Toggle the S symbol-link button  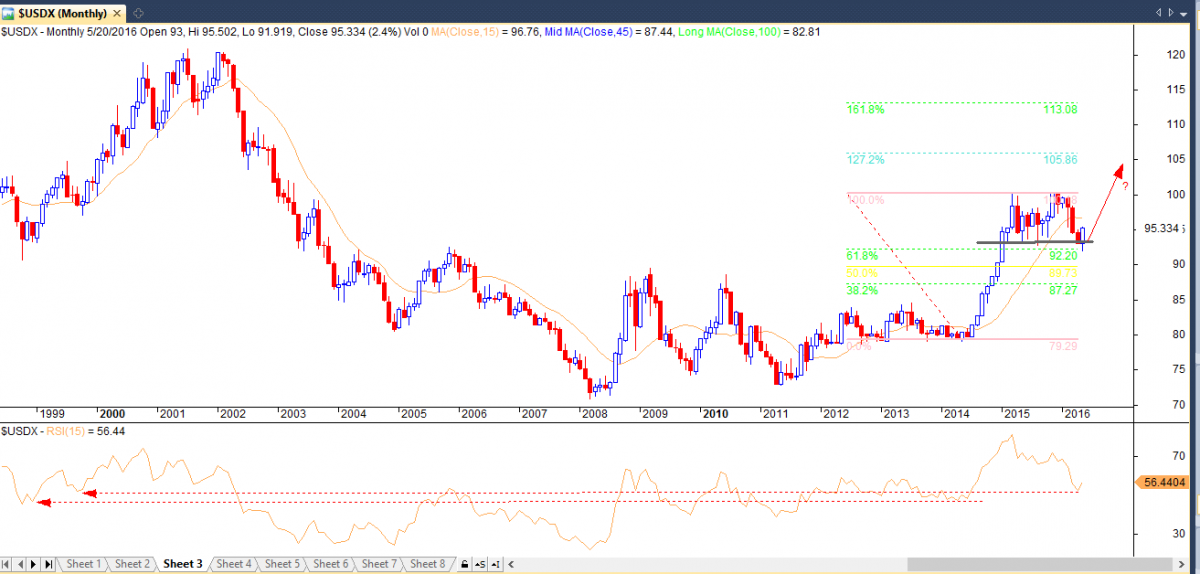pos(481,565)
